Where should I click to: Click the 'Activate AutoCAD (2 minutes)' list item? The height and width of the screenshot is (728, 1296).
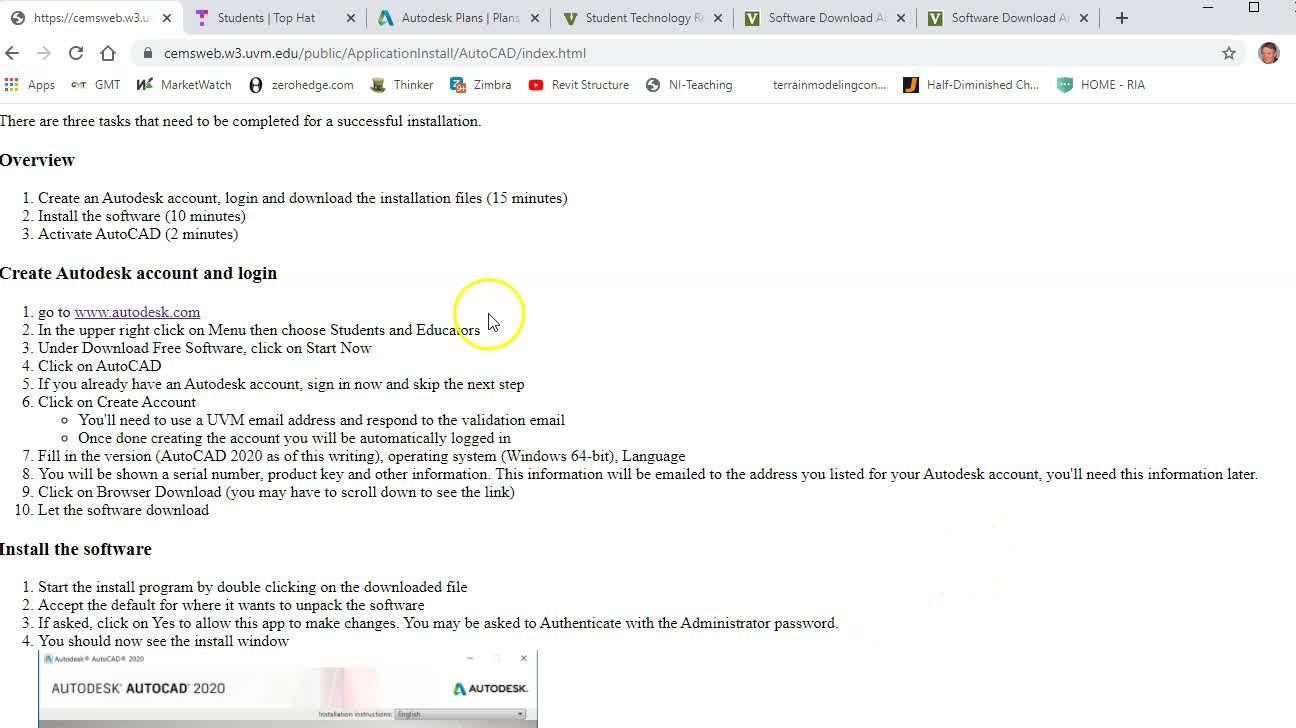click(138, 234)
